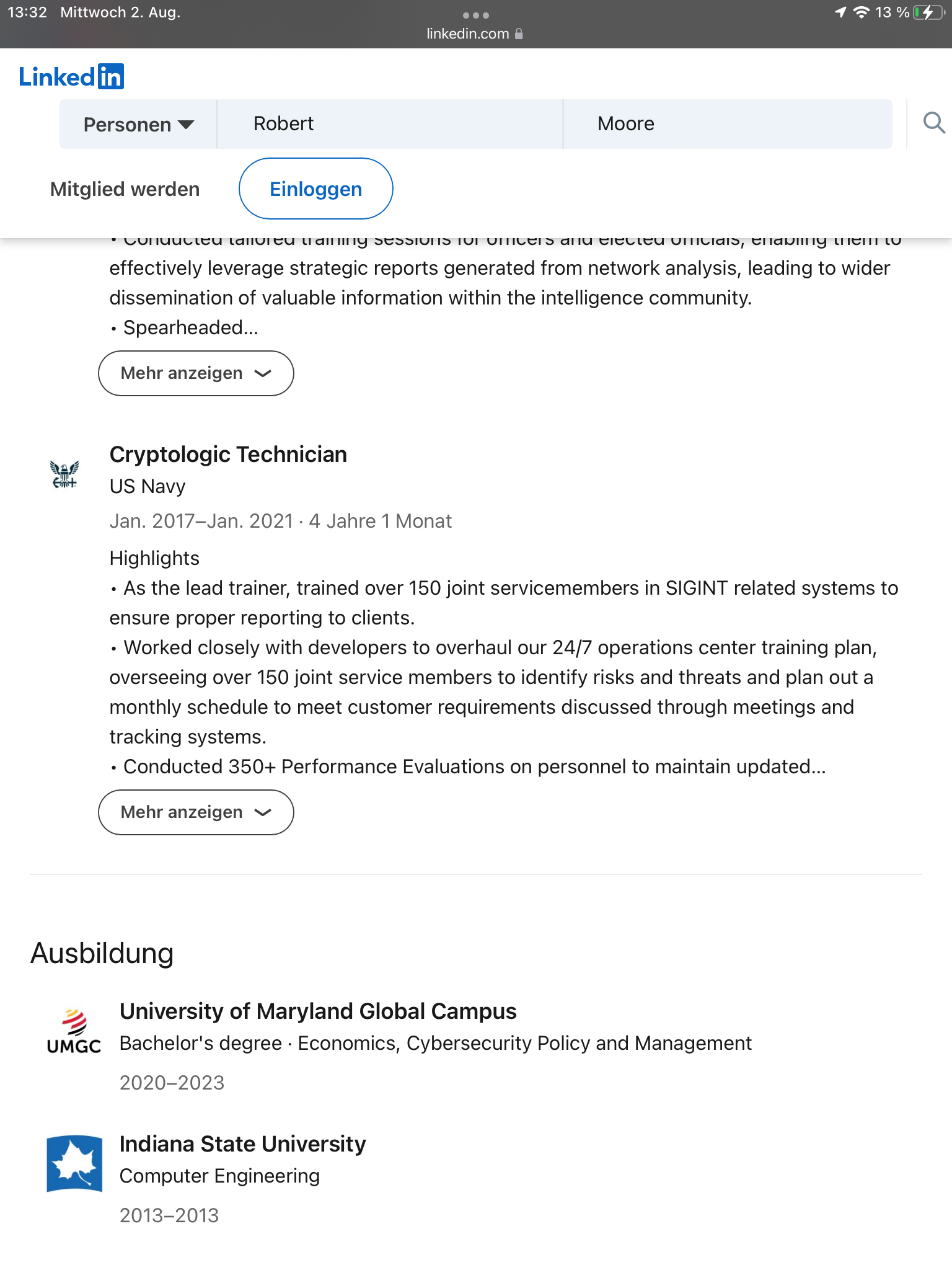
Task: Edit the first name field containing Robert
Action: pyautogui.click(x=389, y=124)
